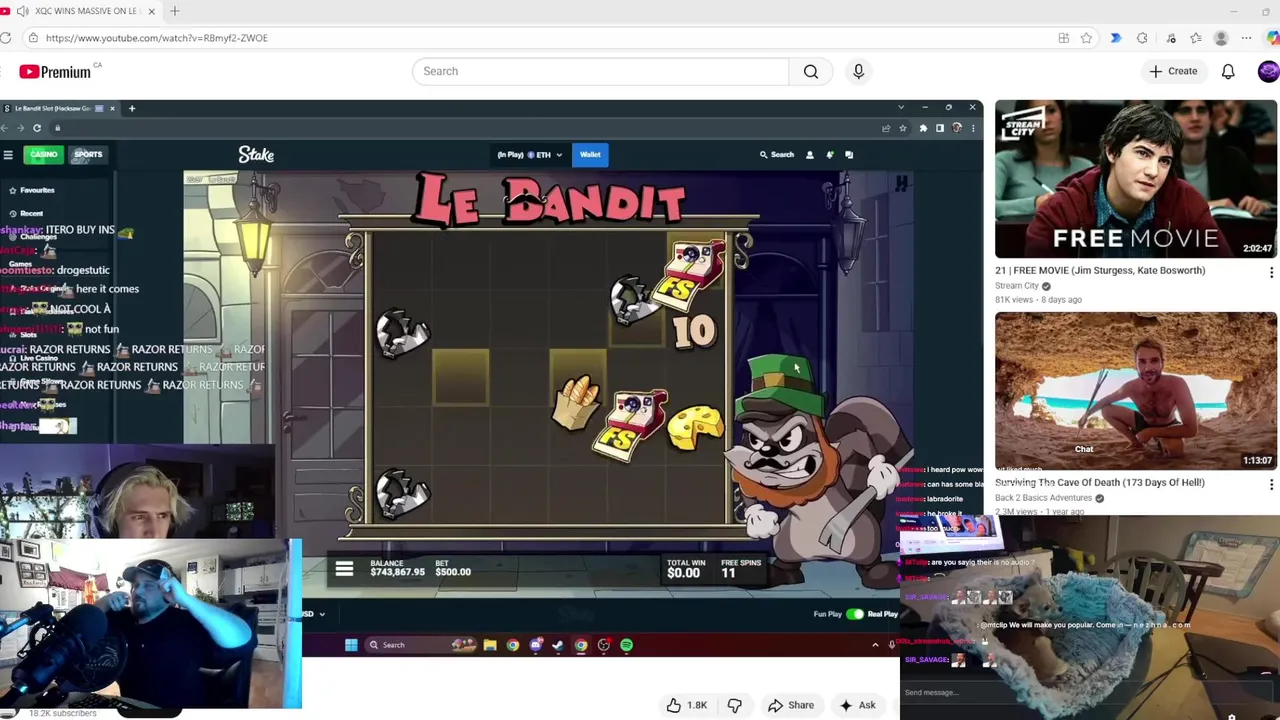The image size is (1280, 720).
Task: Click the Stake logo
Action: [256, 154]
